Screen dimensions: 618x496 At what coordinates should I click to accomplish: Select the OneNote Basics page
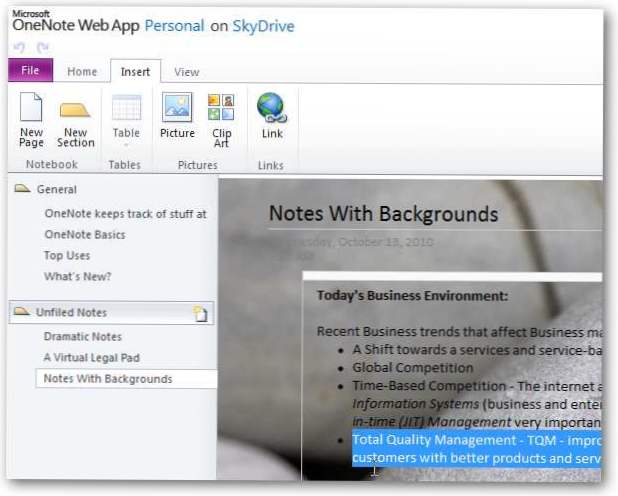(85, 234)
